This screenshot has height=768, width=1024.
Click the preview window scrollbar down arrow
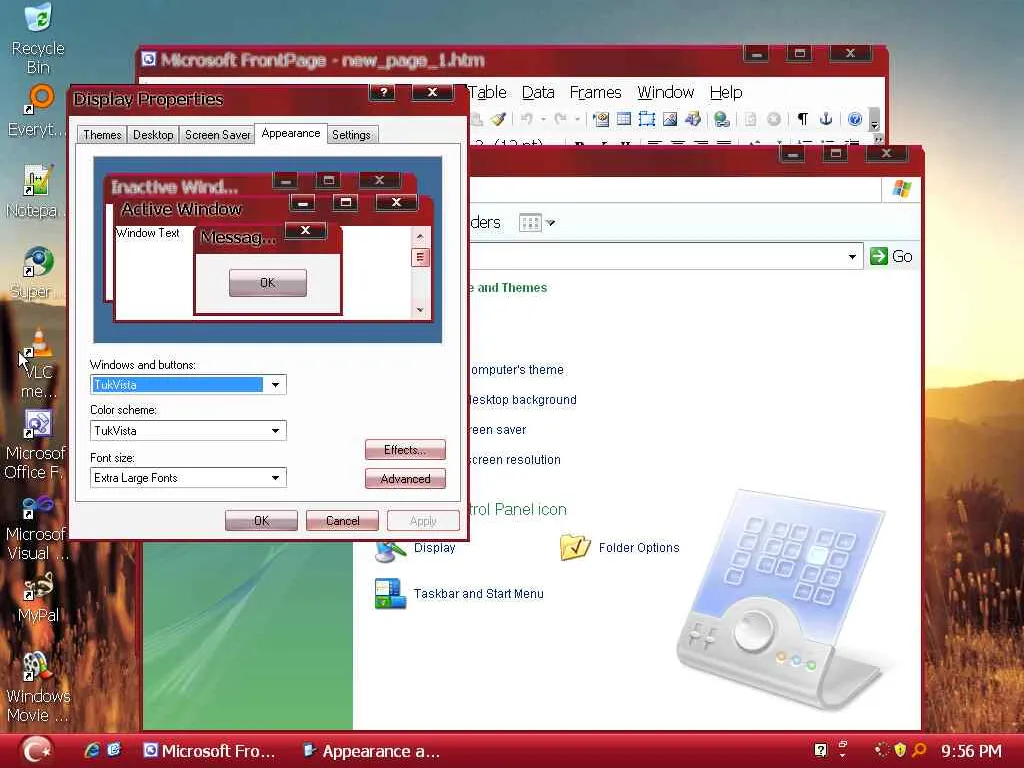[x=420, y=310]
